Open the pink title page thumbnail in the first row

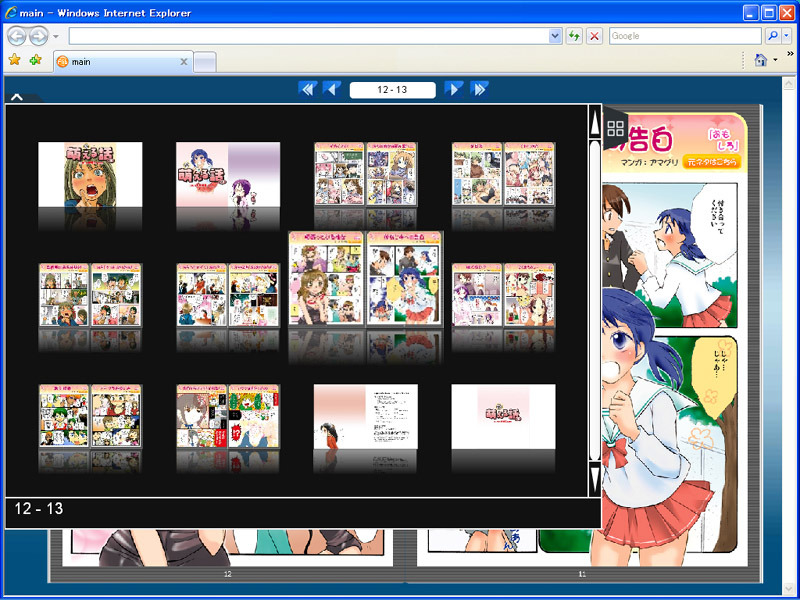click(x=228, y=174)
